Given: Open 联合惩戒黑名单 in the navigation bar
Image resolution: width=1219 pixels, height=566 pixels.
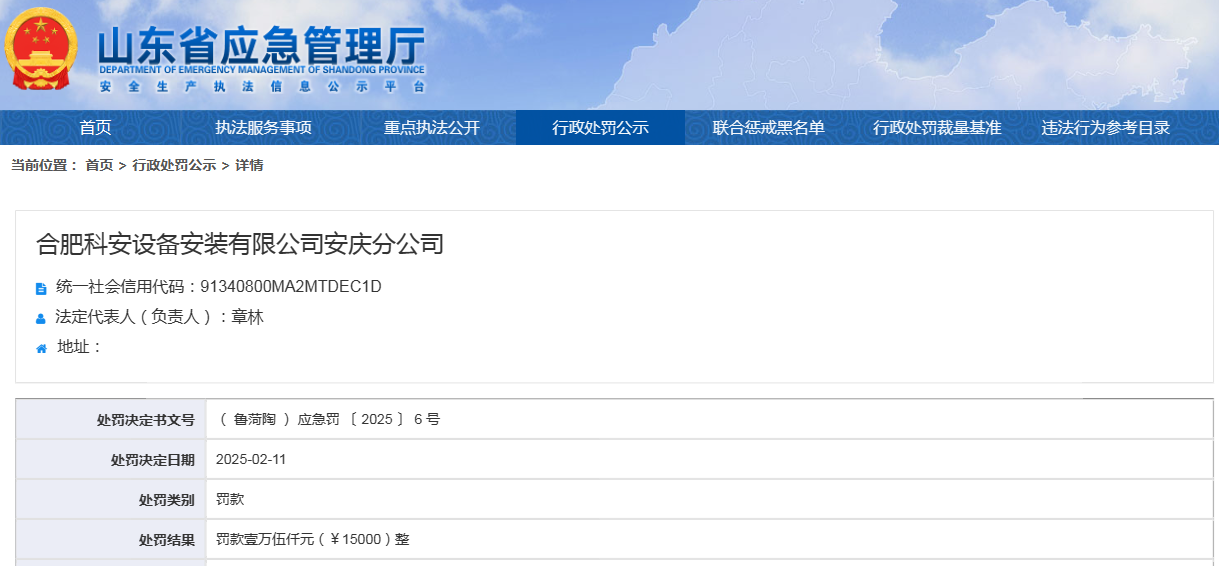Looking at the screenshot, I should pos(768,128).
